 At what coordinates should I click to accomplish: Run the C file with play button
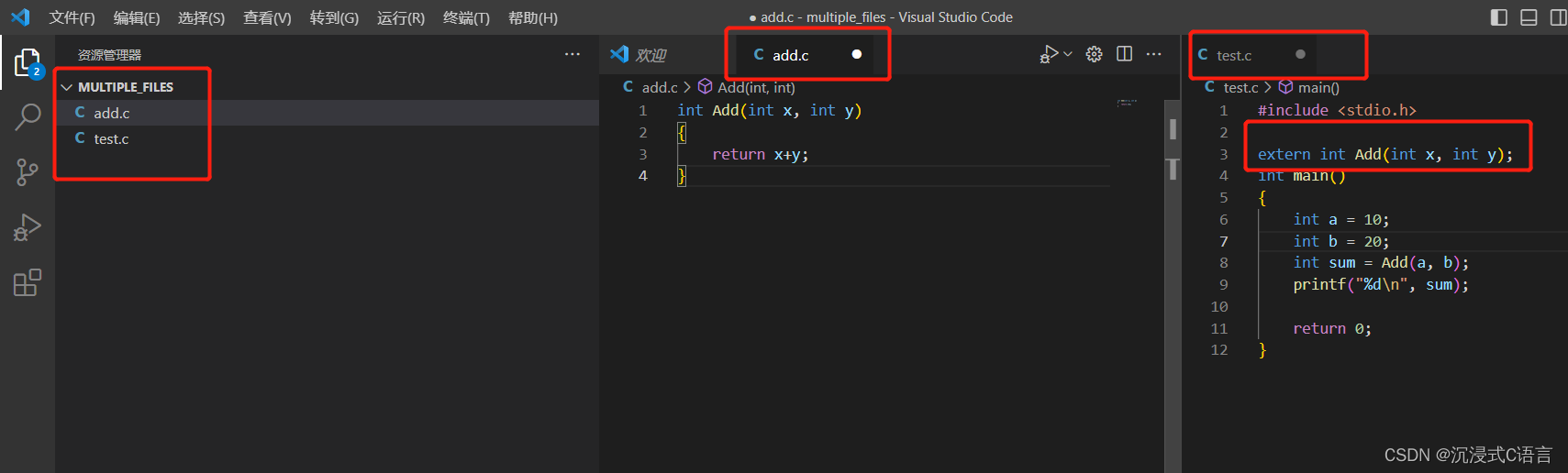pos(1049,54)
